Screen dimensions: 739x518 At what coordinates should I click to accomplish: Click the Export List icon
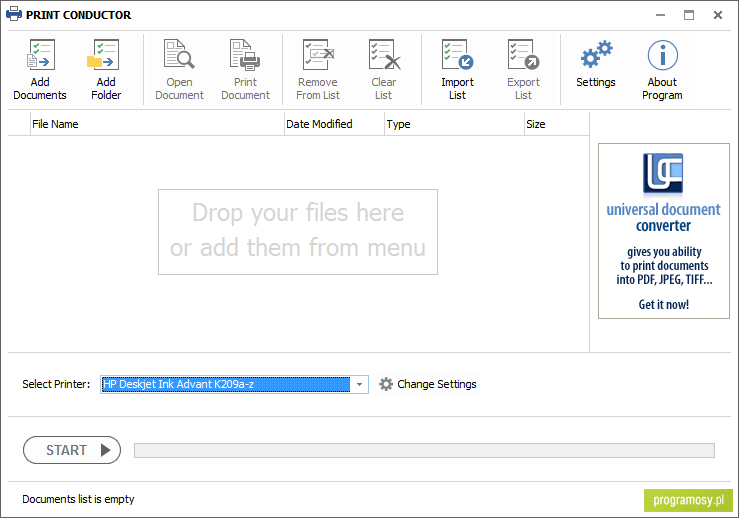[x=523, y=55]
